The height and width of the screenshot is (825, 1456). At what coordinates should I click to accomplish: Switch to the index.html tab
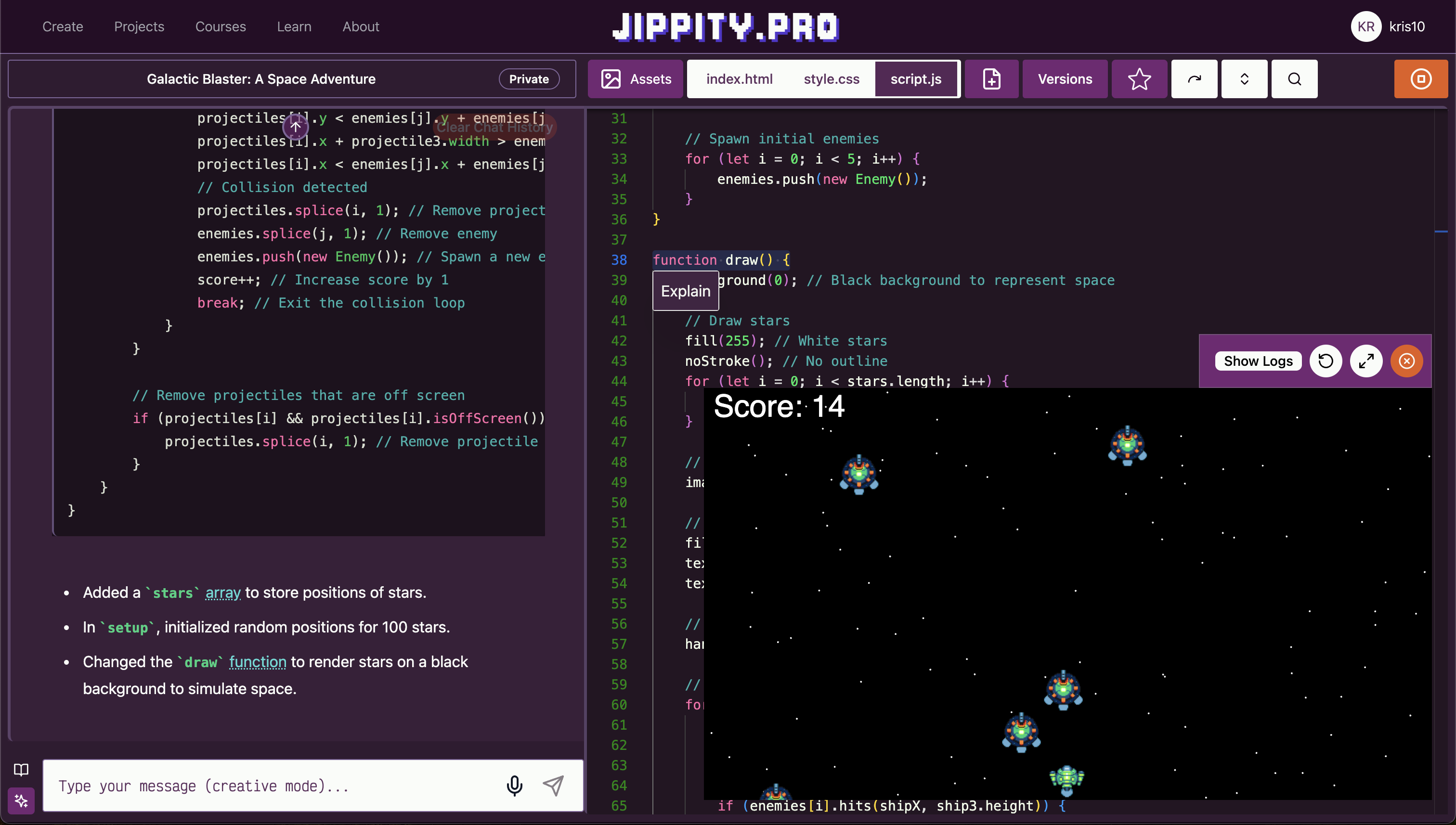[x=739, y=79]
